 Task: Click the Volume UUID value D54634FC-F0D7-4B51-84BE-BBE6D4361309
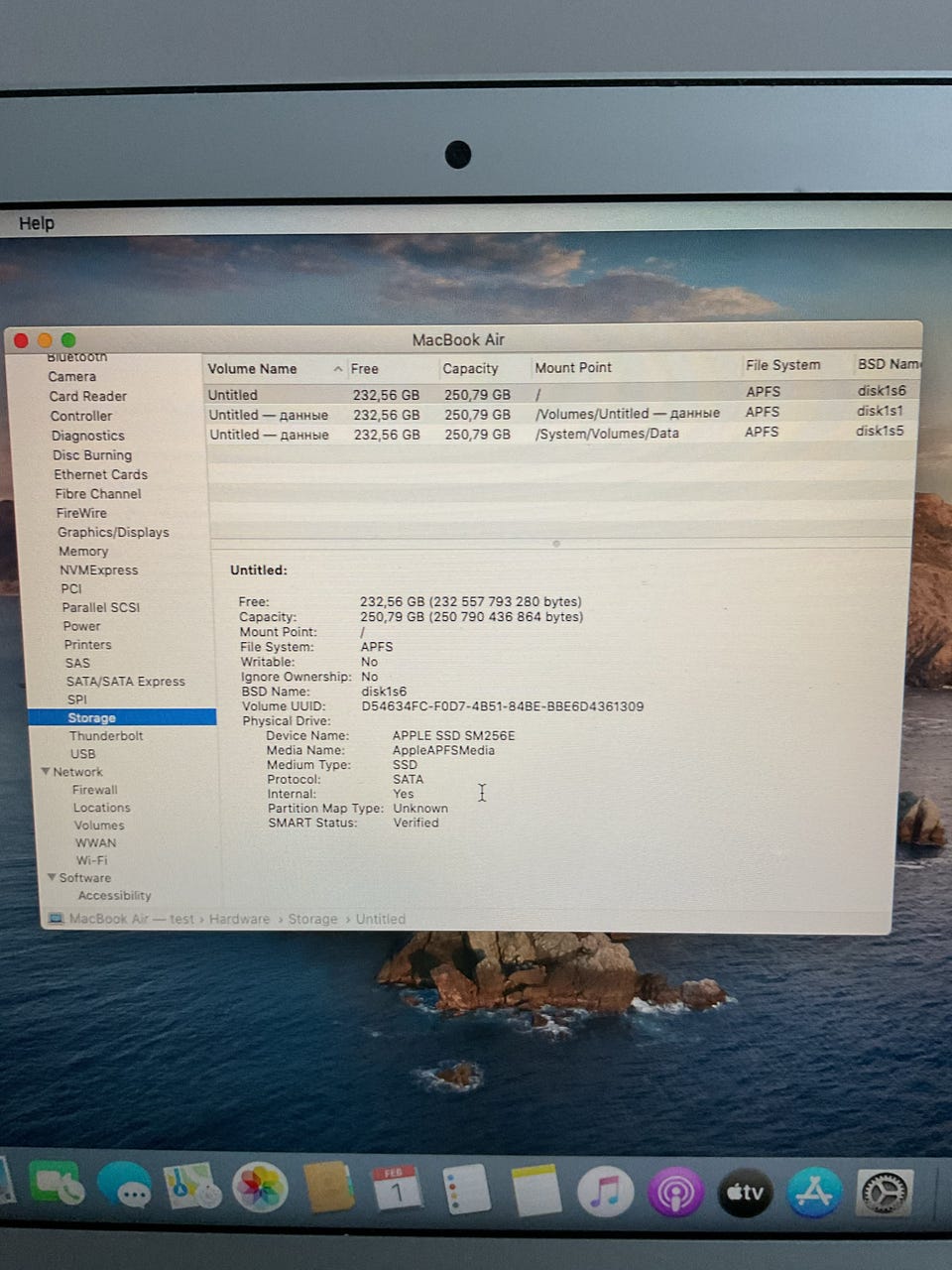point(502,706)
